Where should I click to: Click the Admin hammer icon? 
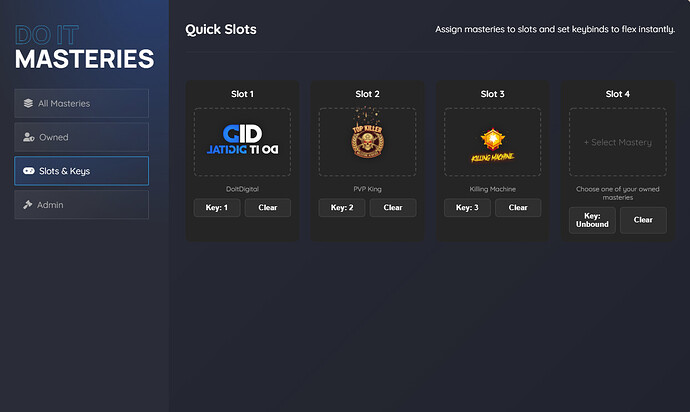28,204
